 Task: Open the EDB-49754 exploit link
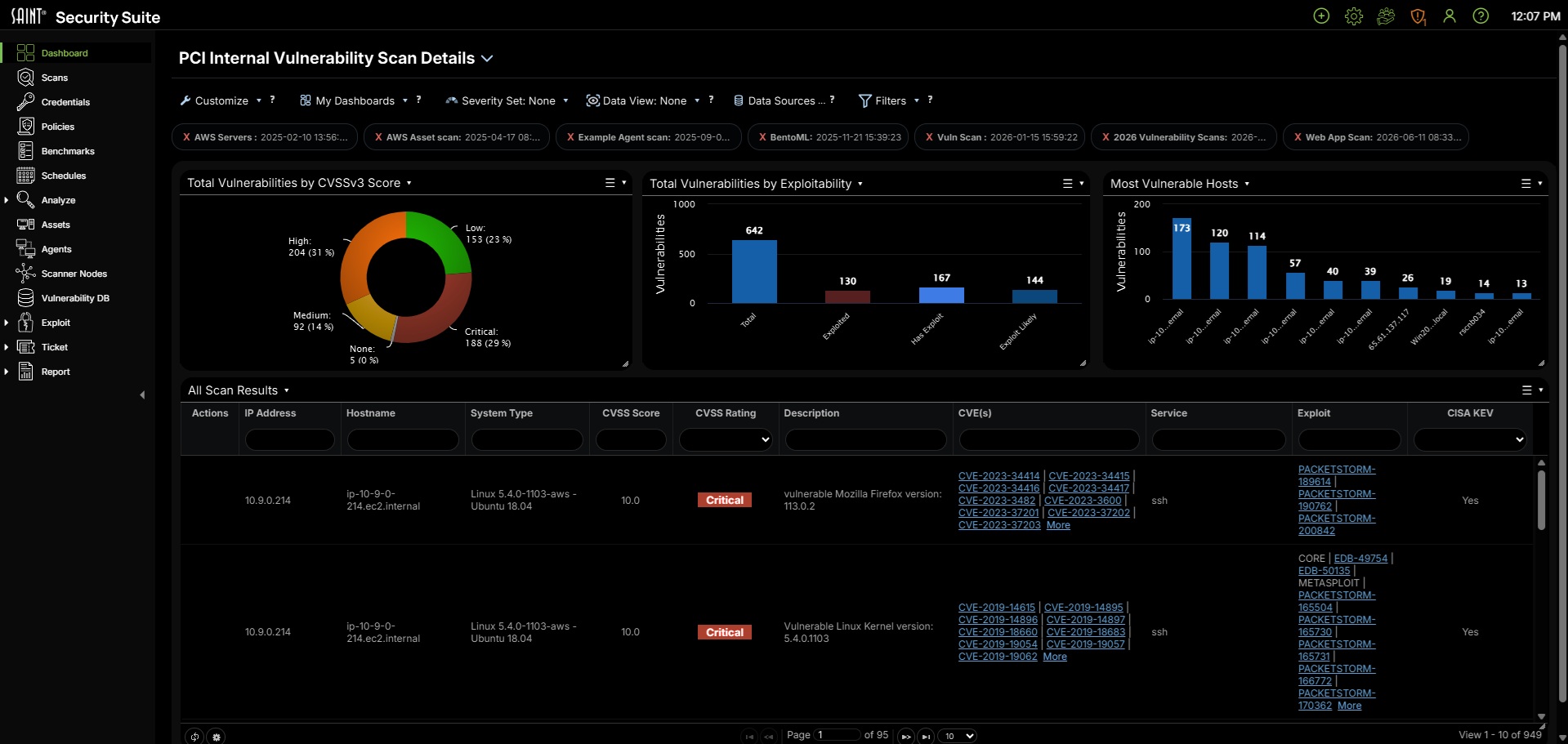[x=1360, y=559]
